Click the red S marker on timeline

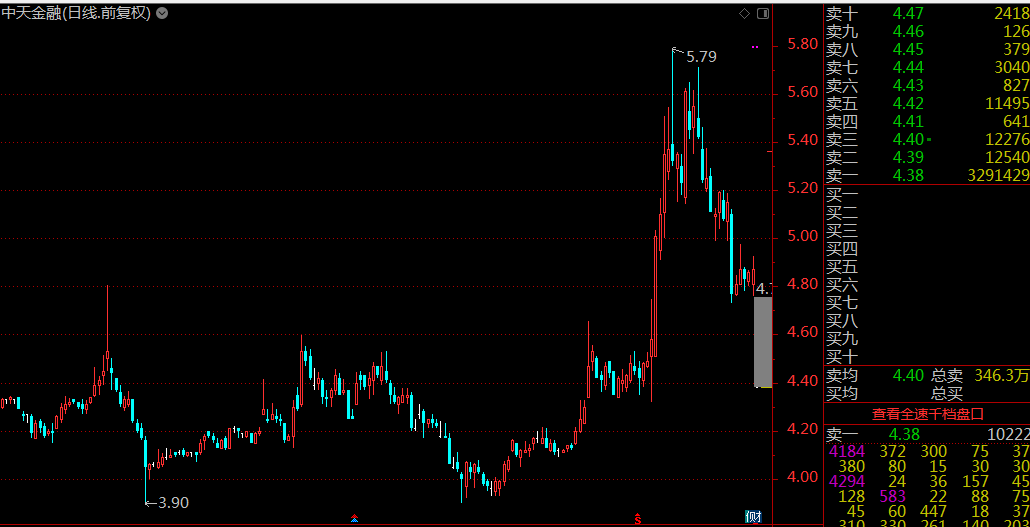pos(637,518)
